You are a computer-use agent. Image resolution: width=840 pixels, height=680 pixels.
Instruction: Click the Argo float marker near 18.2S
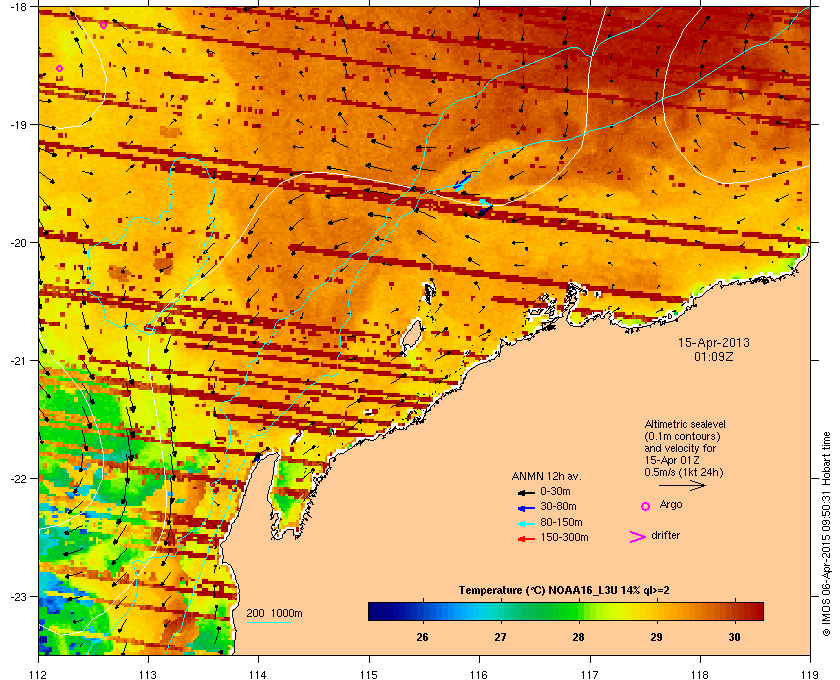(x=103, y=25)
